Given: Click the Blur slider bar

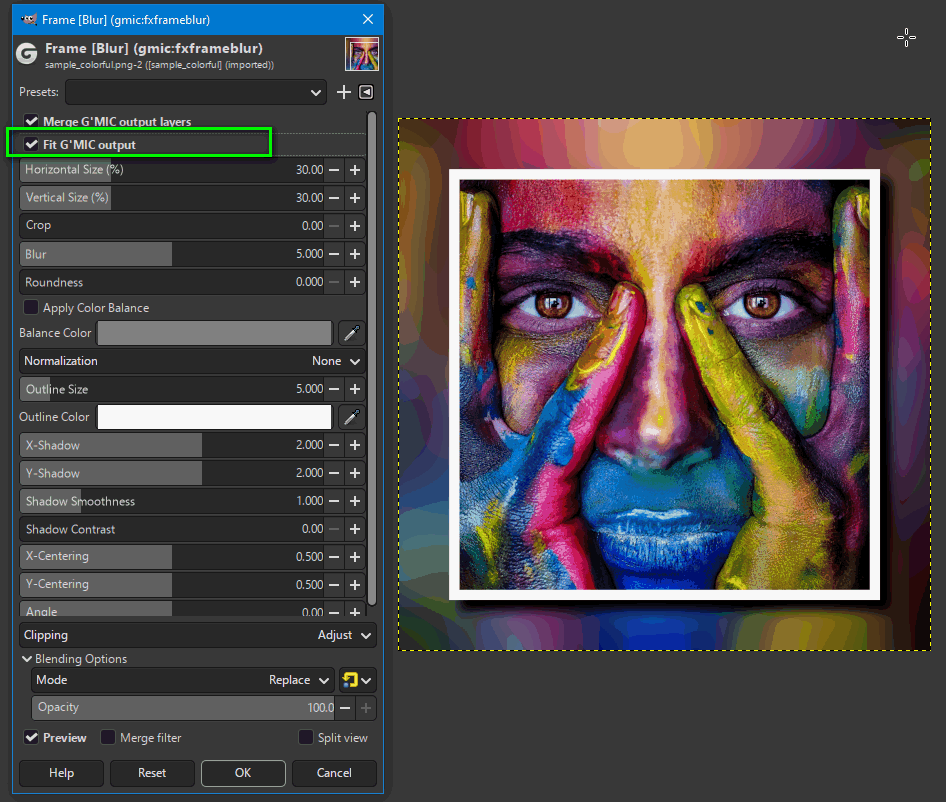Looking at the screenshot, I should point(171,254).
